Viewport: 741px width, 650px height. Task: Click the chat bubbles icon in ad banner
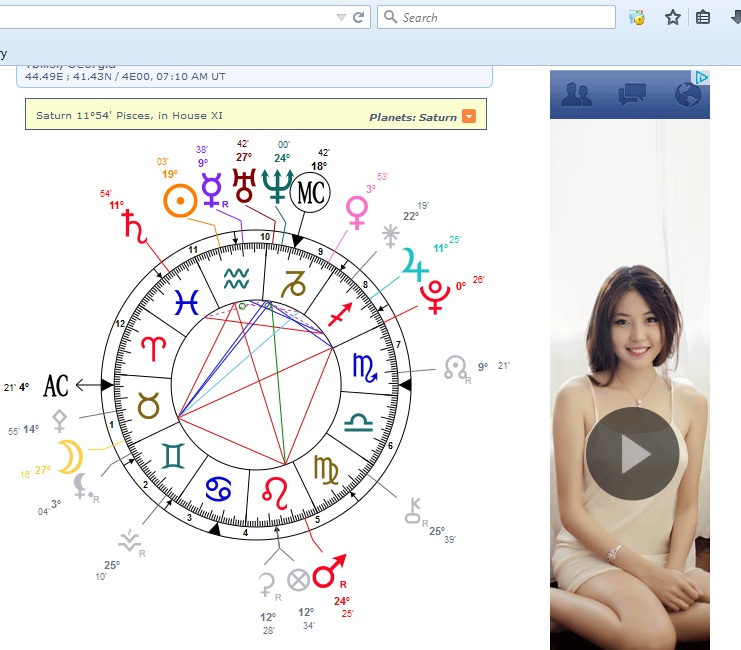[x=632, y=94]
